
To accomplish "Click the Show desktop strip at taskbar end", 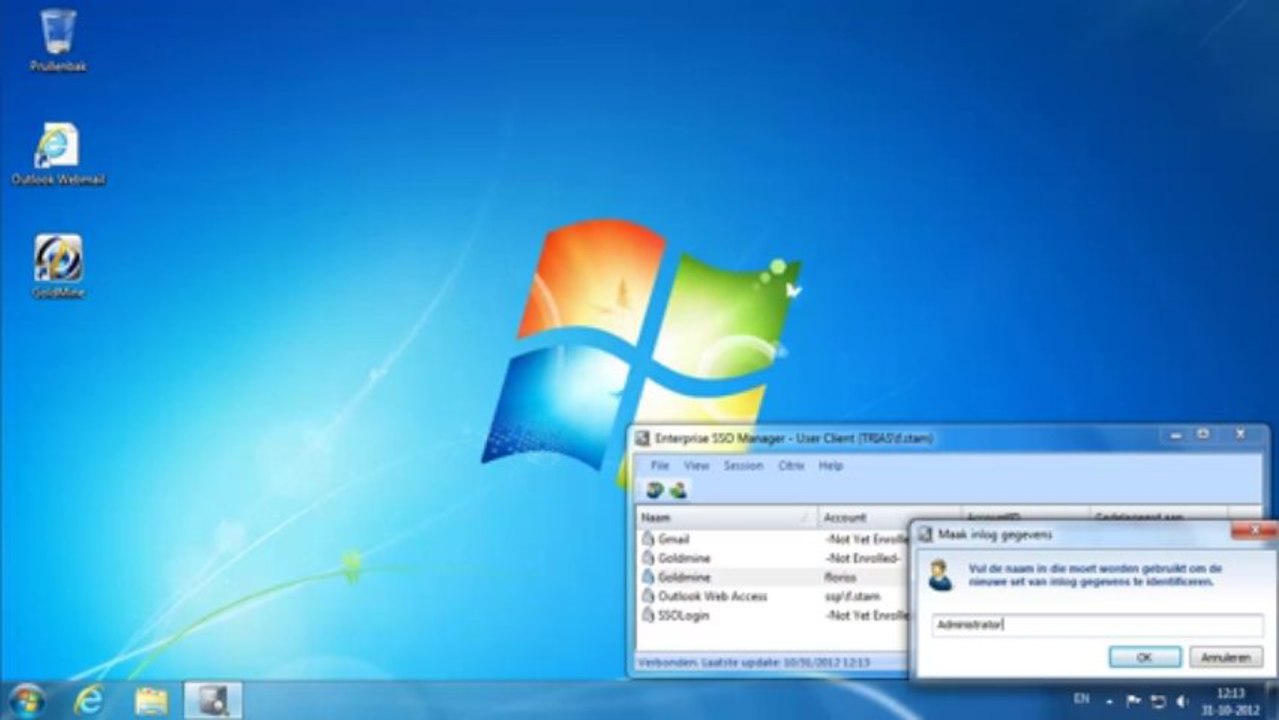I will [1272, 700].
